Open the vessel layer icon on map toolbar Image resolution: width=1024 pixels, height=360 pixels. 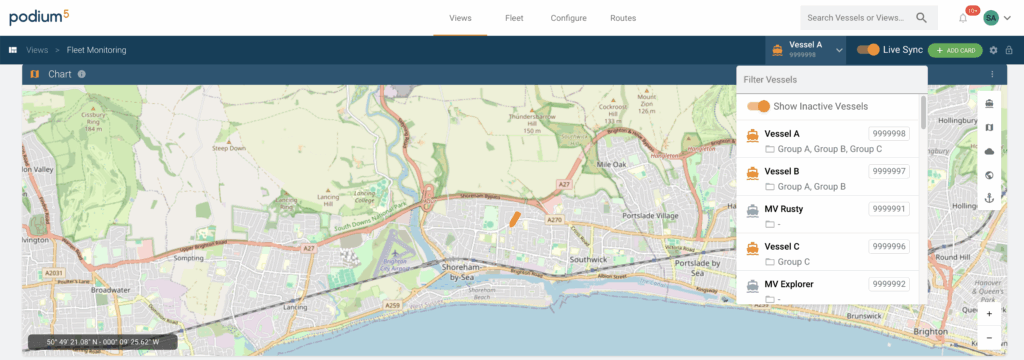(x=989, y=103)
